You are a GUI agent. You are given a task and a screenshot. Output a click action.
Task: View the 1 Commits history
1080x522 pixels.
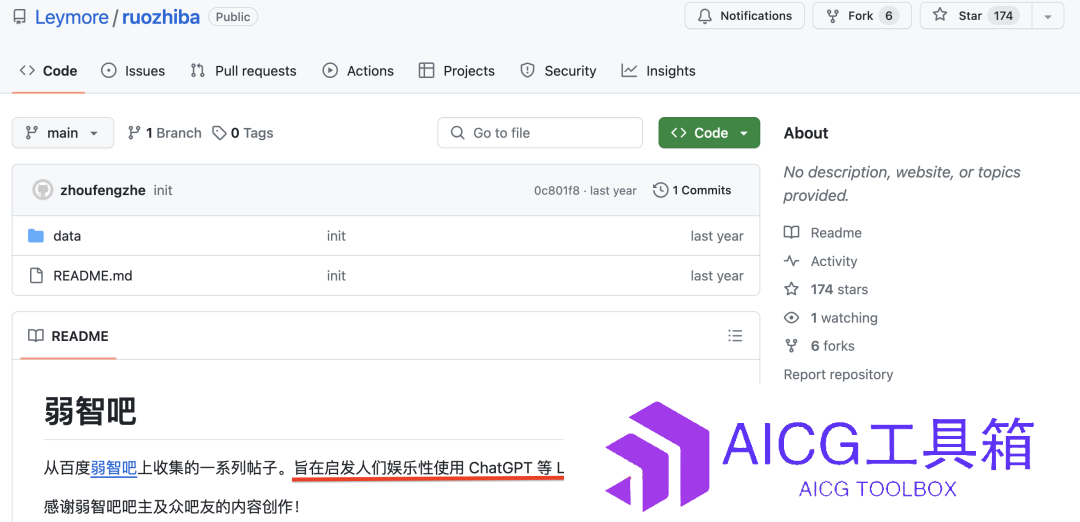click(692, 190)
